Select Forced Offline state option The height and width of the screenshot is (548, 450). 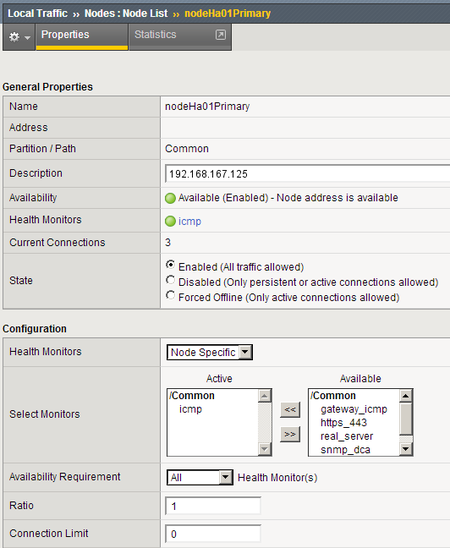[x=170, y=295]
